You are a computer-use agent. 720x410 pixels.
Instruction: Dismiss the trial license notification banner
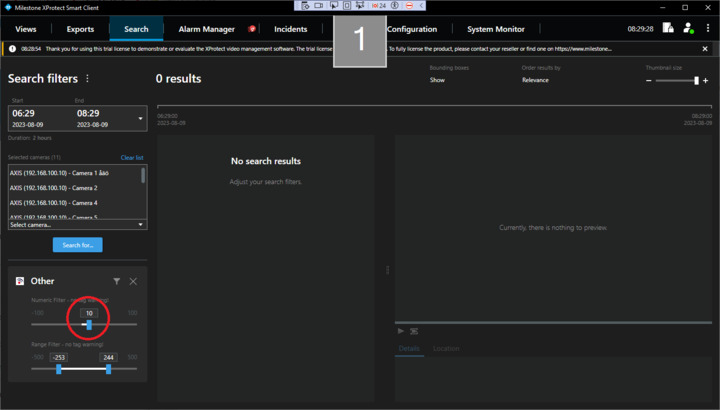[x=704, y=48]
